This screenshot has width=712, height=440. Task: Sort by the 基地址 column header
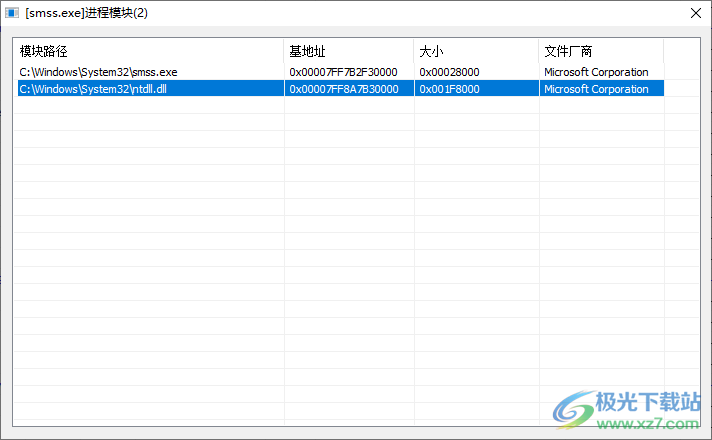pos(349,51)
